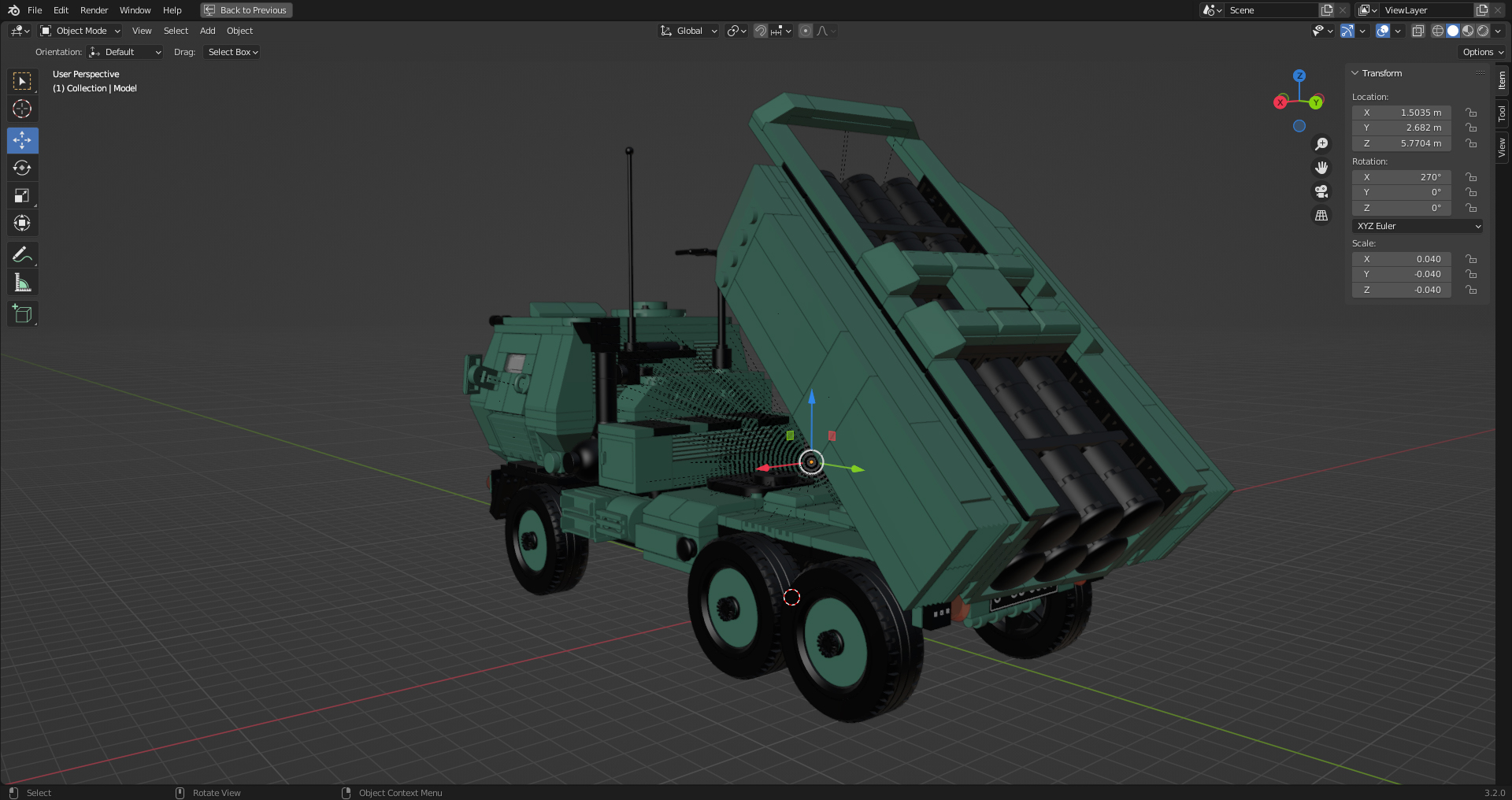Switch to the Tool sidebar tab
The image size is (1512, 800).
[1503, 113]
